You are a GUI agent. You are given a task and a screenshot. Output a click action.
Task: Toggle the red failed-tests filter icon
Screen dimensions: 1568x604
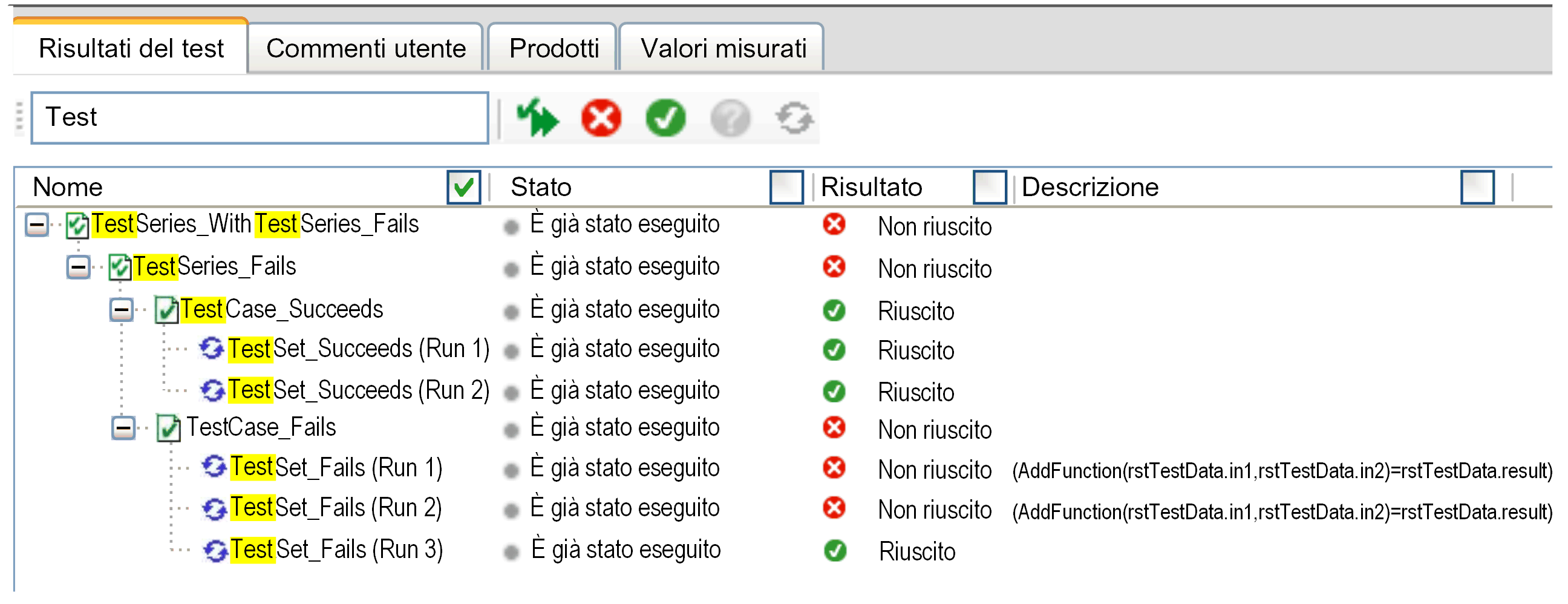(601, 117)
